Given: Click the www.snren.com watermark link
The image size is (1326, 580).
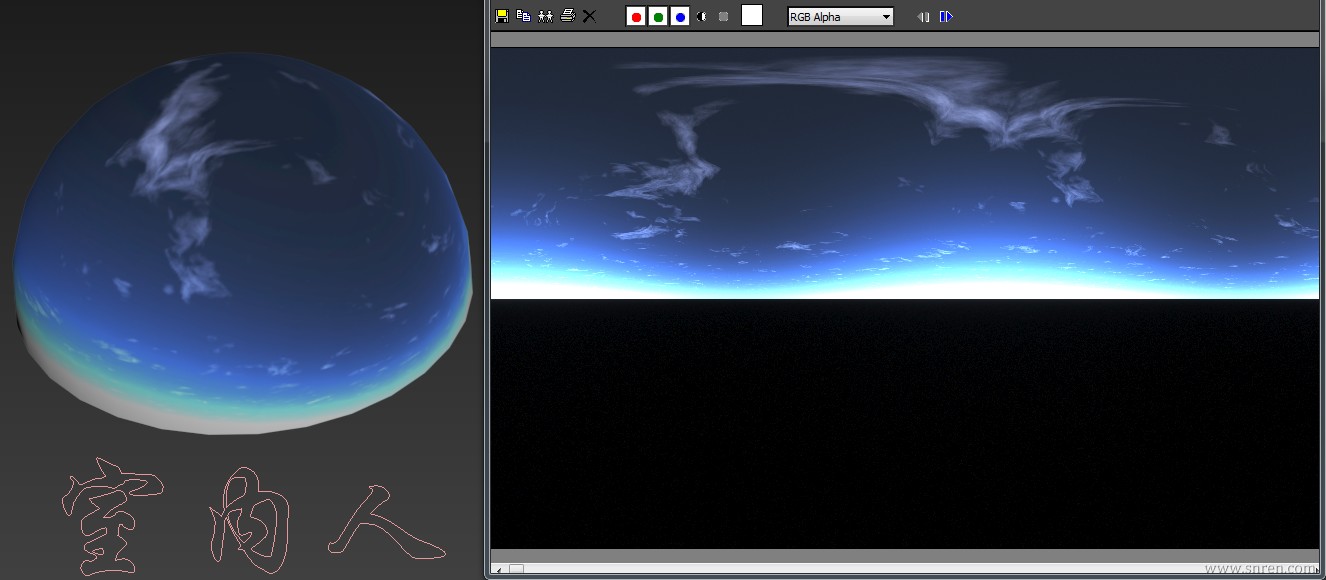Looking at the screenshot, I should [1260, 569].
